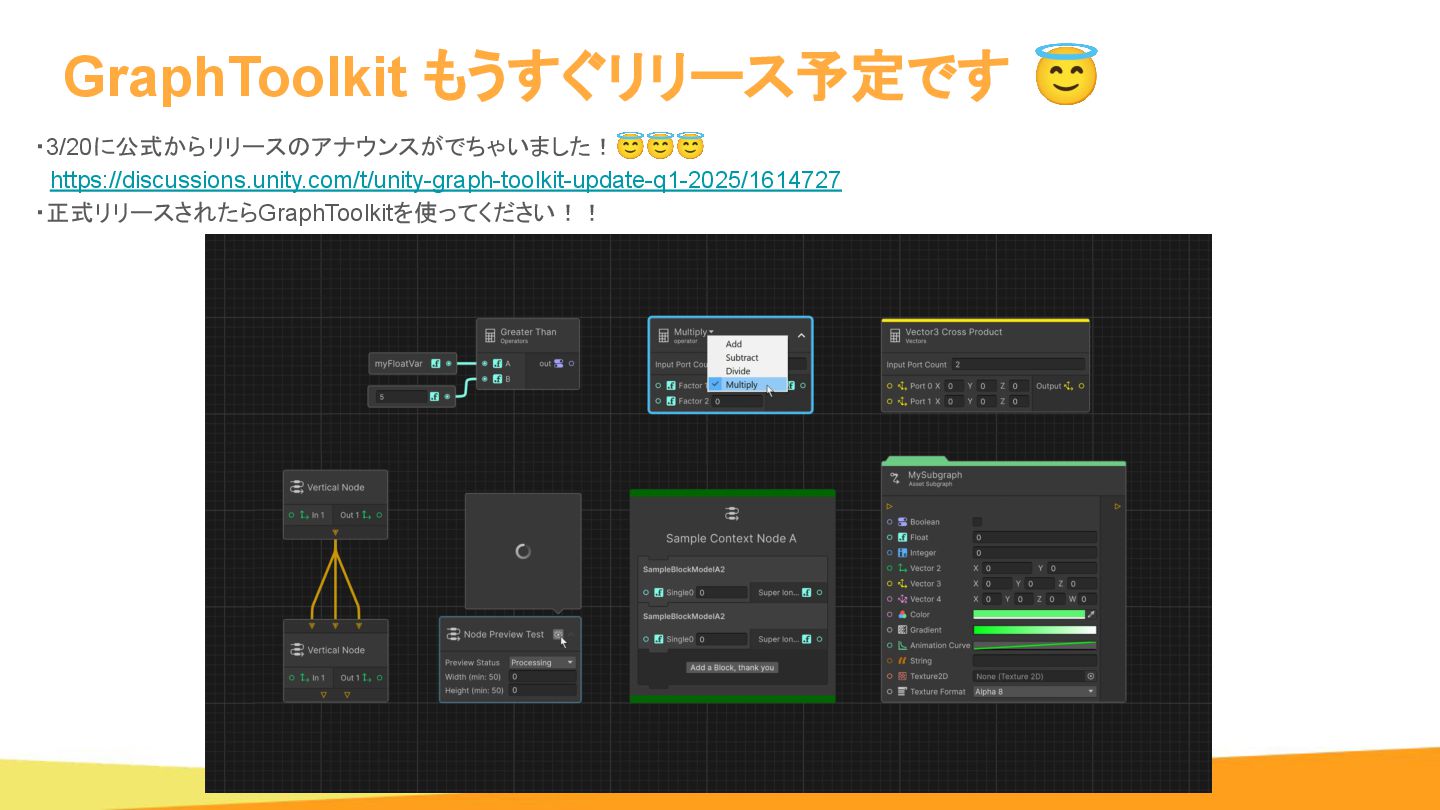Click the Texture2D type icon
1440x810 pixels.
point(902,676)
